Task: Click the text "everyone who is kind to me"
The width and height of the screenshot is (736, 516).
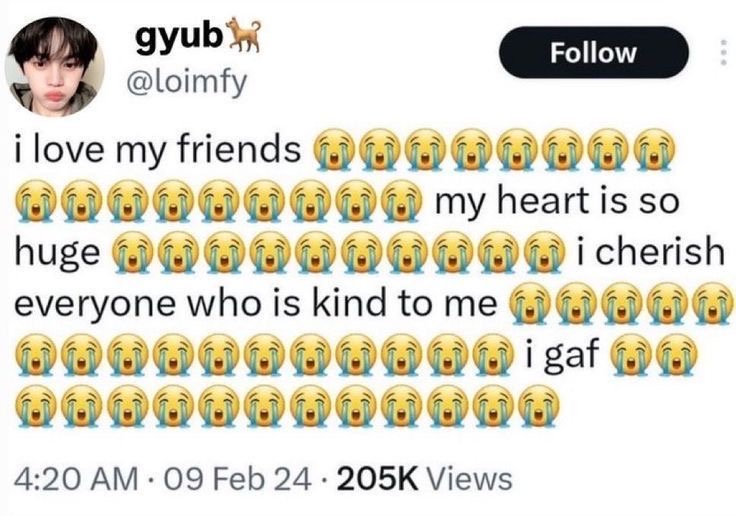Action: coord(255,304)
